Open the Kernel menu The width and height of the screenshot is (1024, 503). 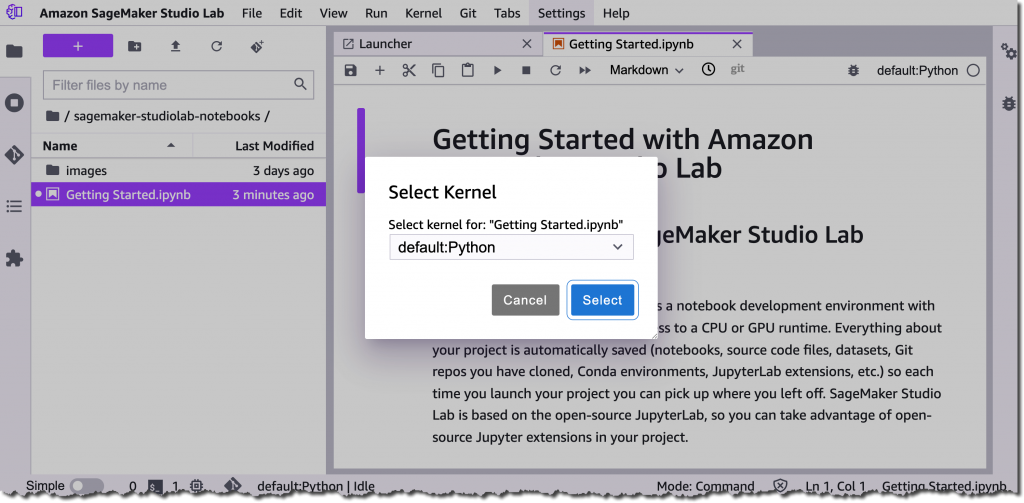(423, 13)
